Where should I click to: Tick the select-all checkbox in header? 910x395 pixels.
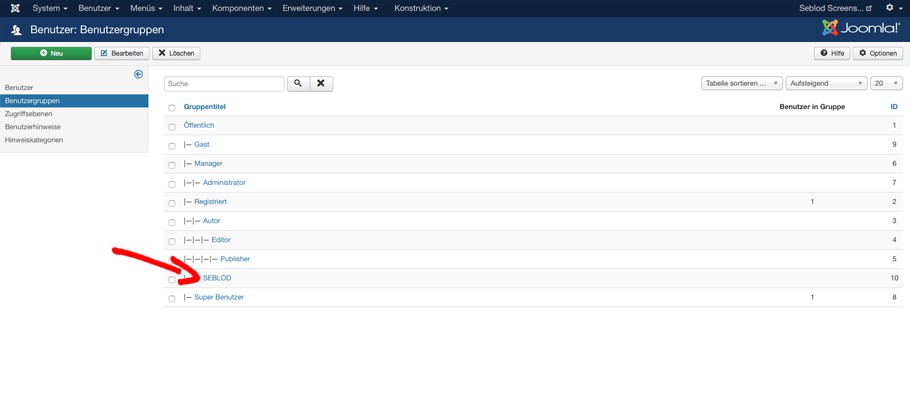172,108
